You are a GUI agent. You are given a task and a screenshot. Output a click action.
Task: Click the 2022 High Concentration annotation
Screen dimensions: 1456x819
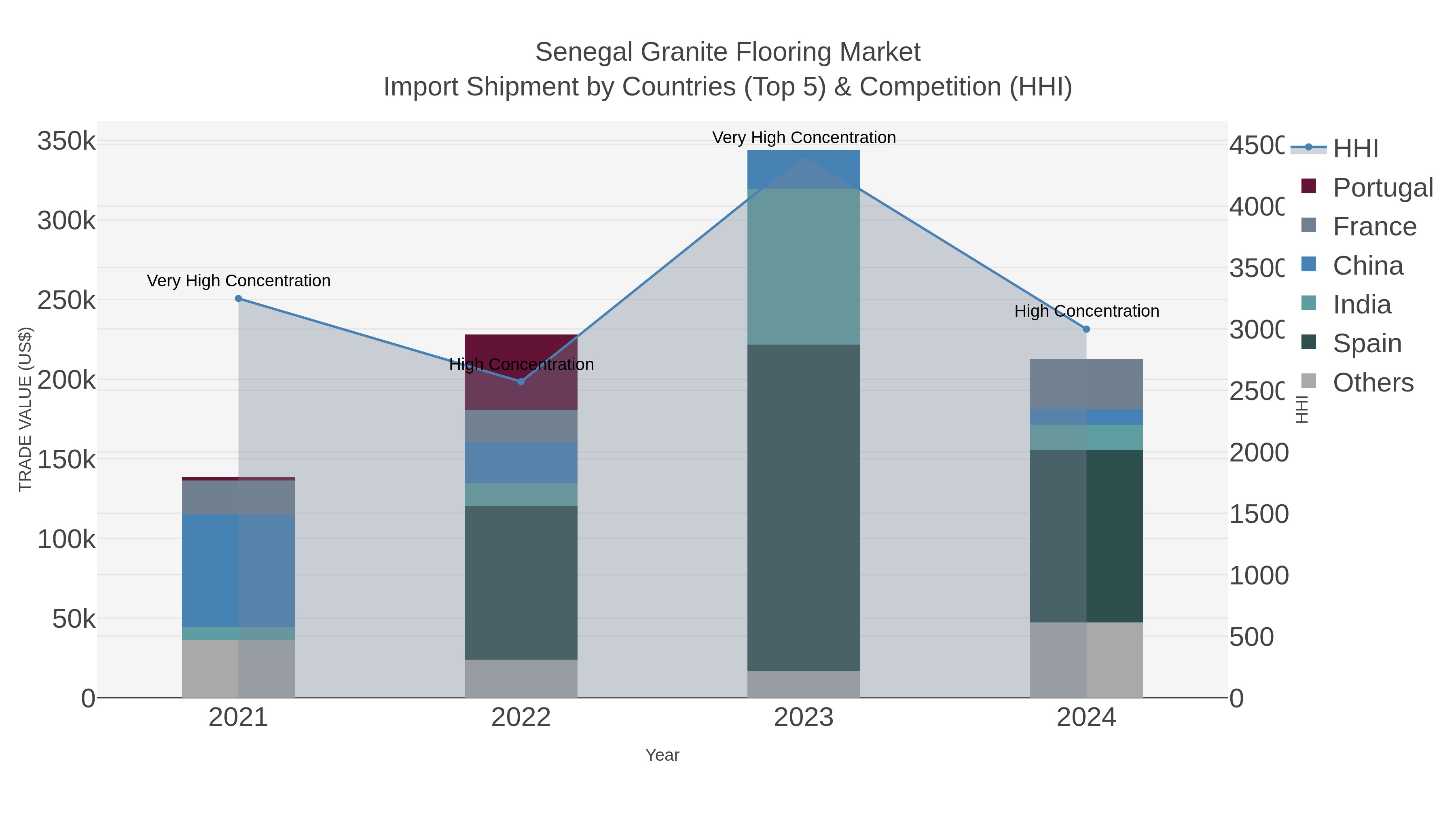click(x=522, y=364)
